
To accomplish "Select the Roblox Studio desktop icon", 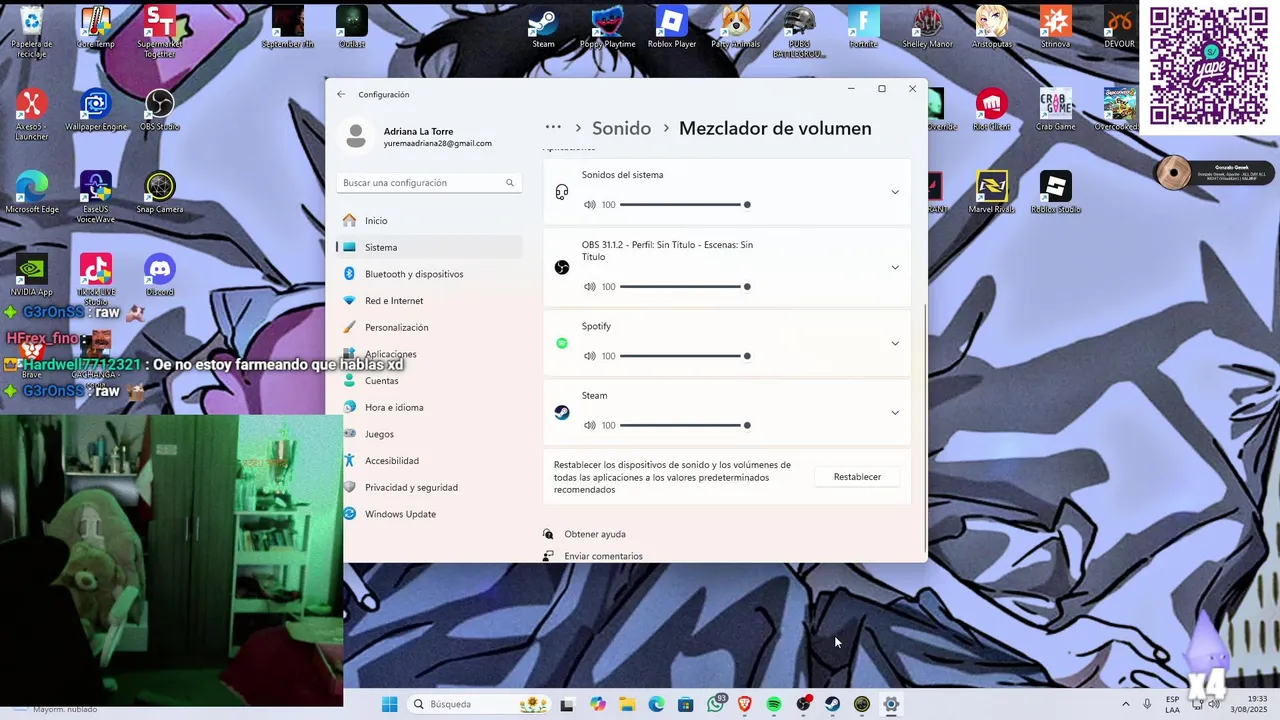I will pos(1055,193).
